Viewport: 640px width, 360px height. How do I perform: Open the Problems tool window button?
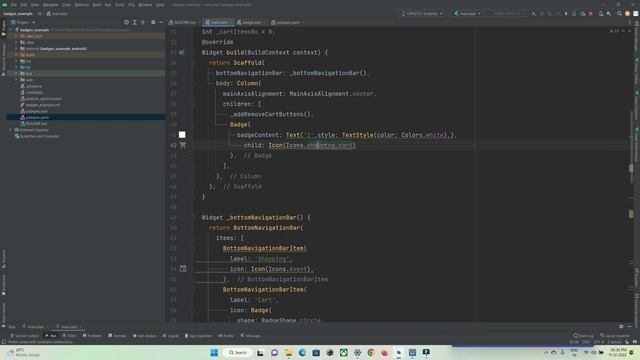92,336
